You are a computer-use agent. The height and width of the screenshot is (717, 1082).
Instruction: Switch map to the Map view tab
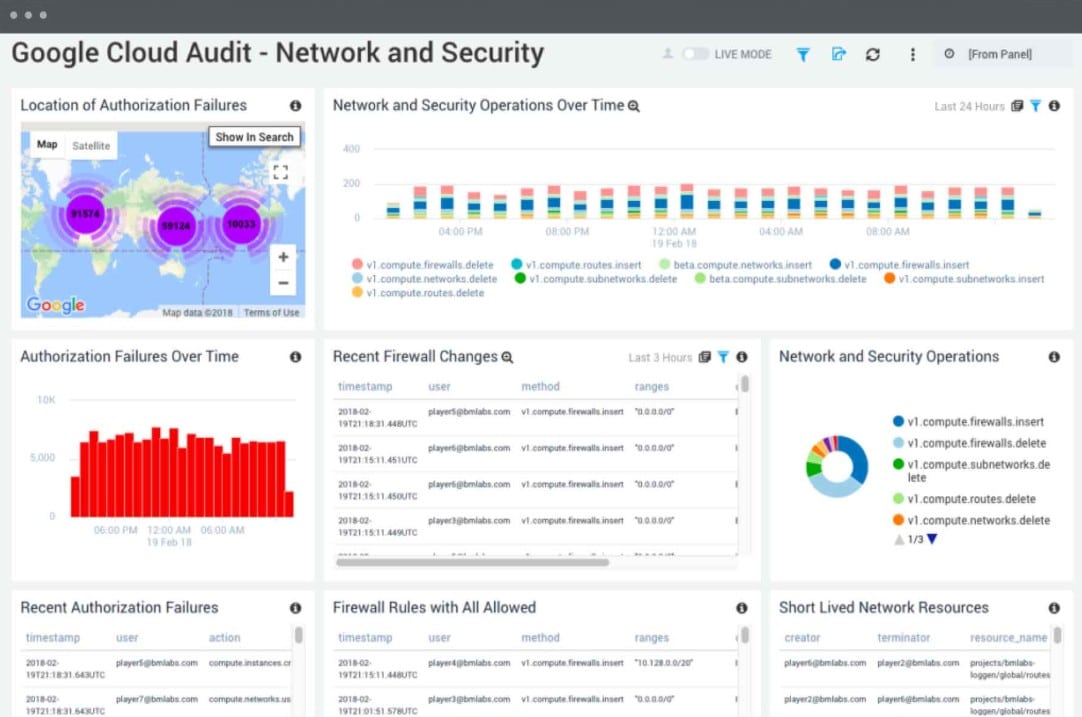[47, 145]
